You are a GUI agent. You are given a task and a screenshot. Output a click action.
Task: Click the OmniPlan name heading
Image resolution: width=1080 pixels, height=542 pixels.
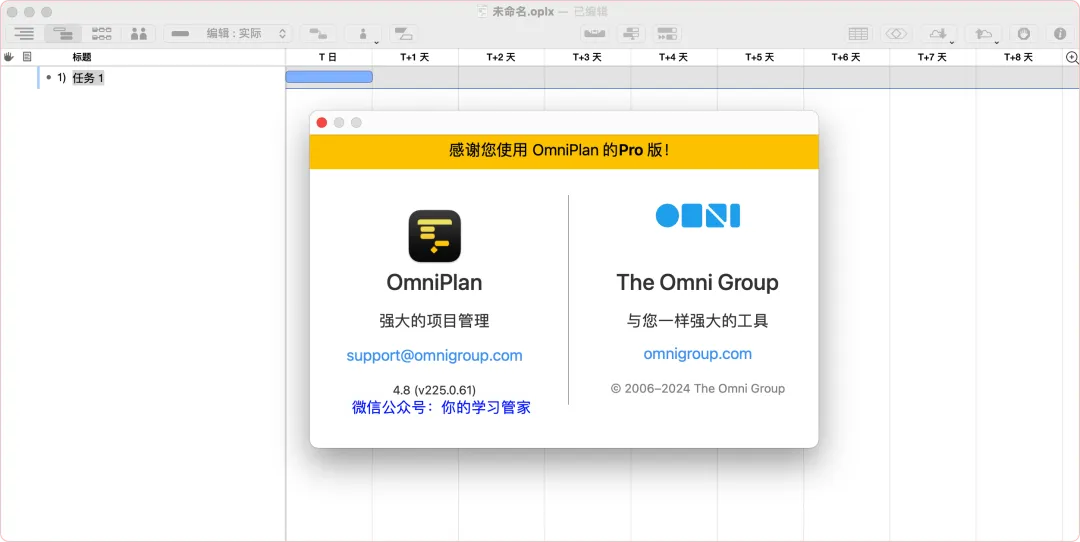coord(434,282)
